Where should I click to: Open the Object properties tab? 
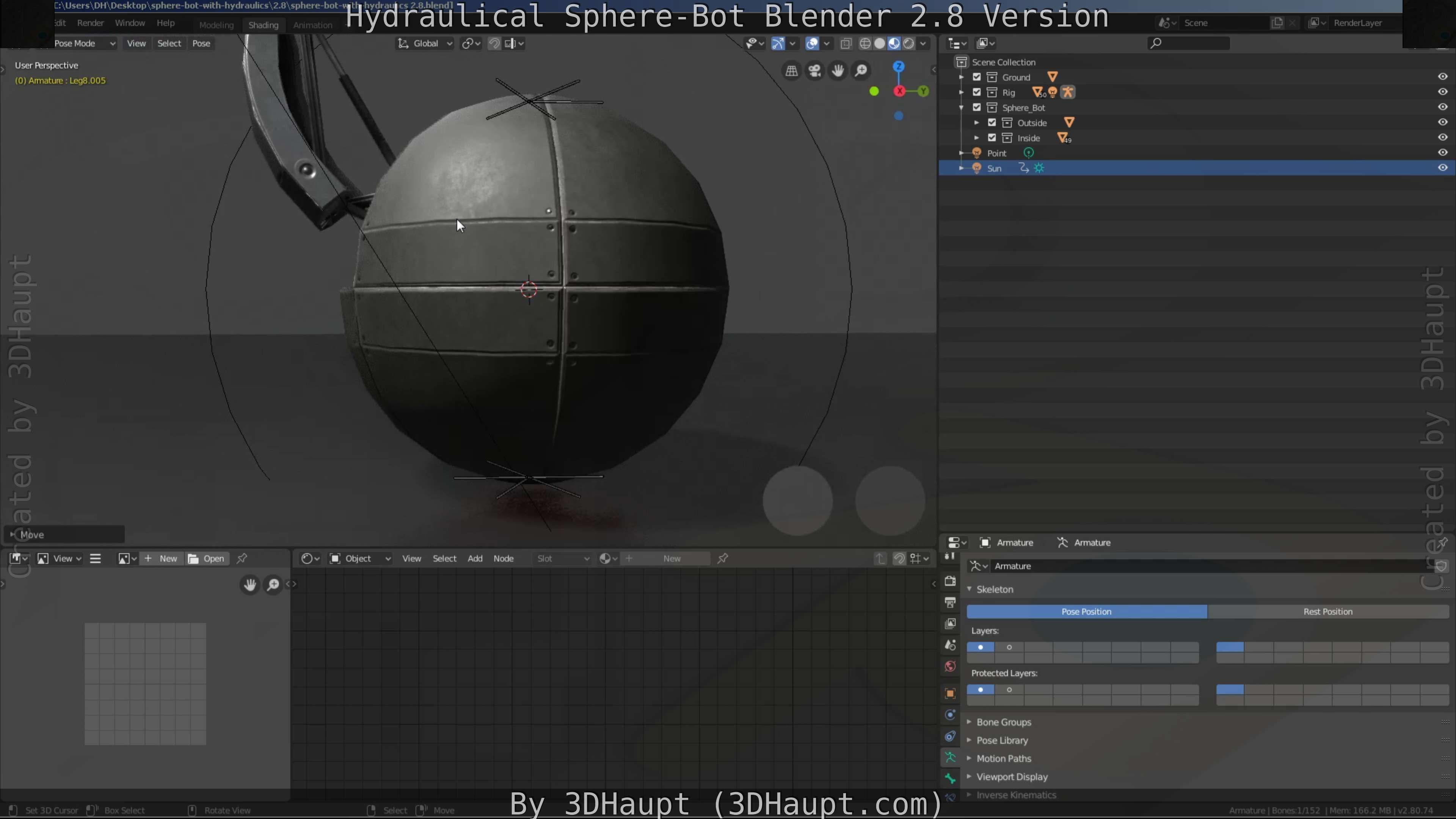[950, 693]
